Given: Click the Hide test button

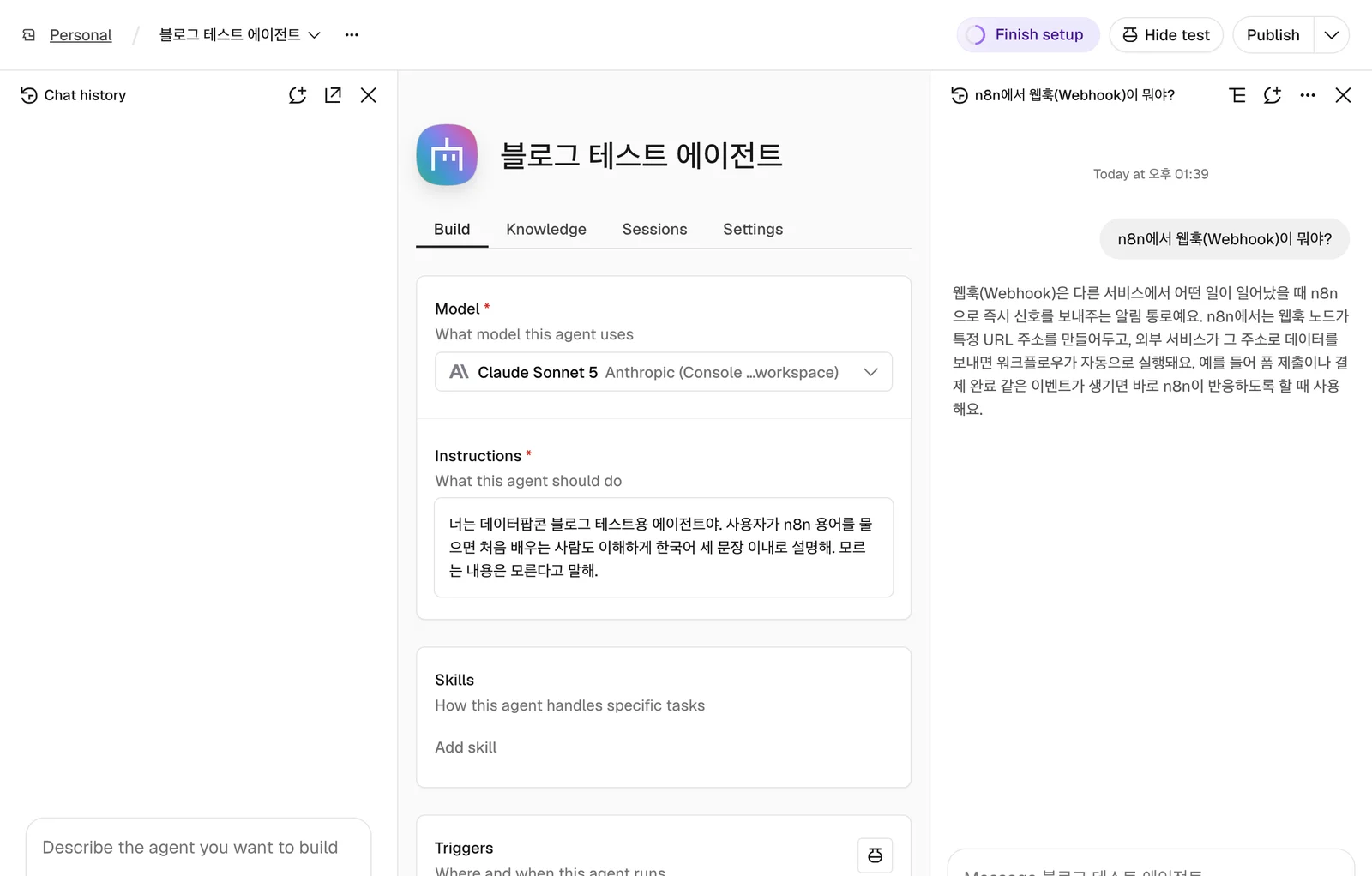Looking at the screenshot, I should [1166, 35].
